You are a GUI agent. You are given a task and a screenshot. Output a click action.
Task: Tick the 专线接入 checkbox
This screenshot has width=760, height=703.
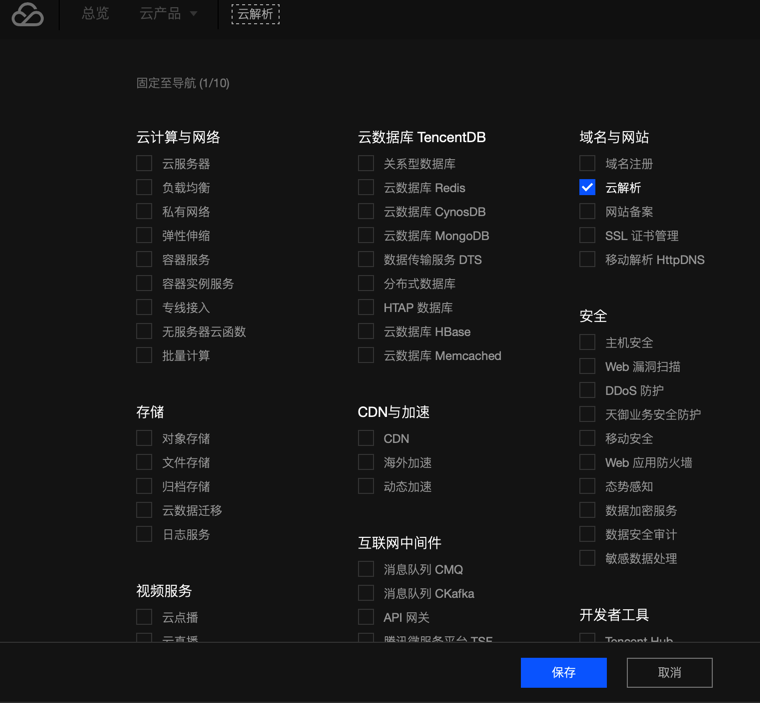[144, 307]
